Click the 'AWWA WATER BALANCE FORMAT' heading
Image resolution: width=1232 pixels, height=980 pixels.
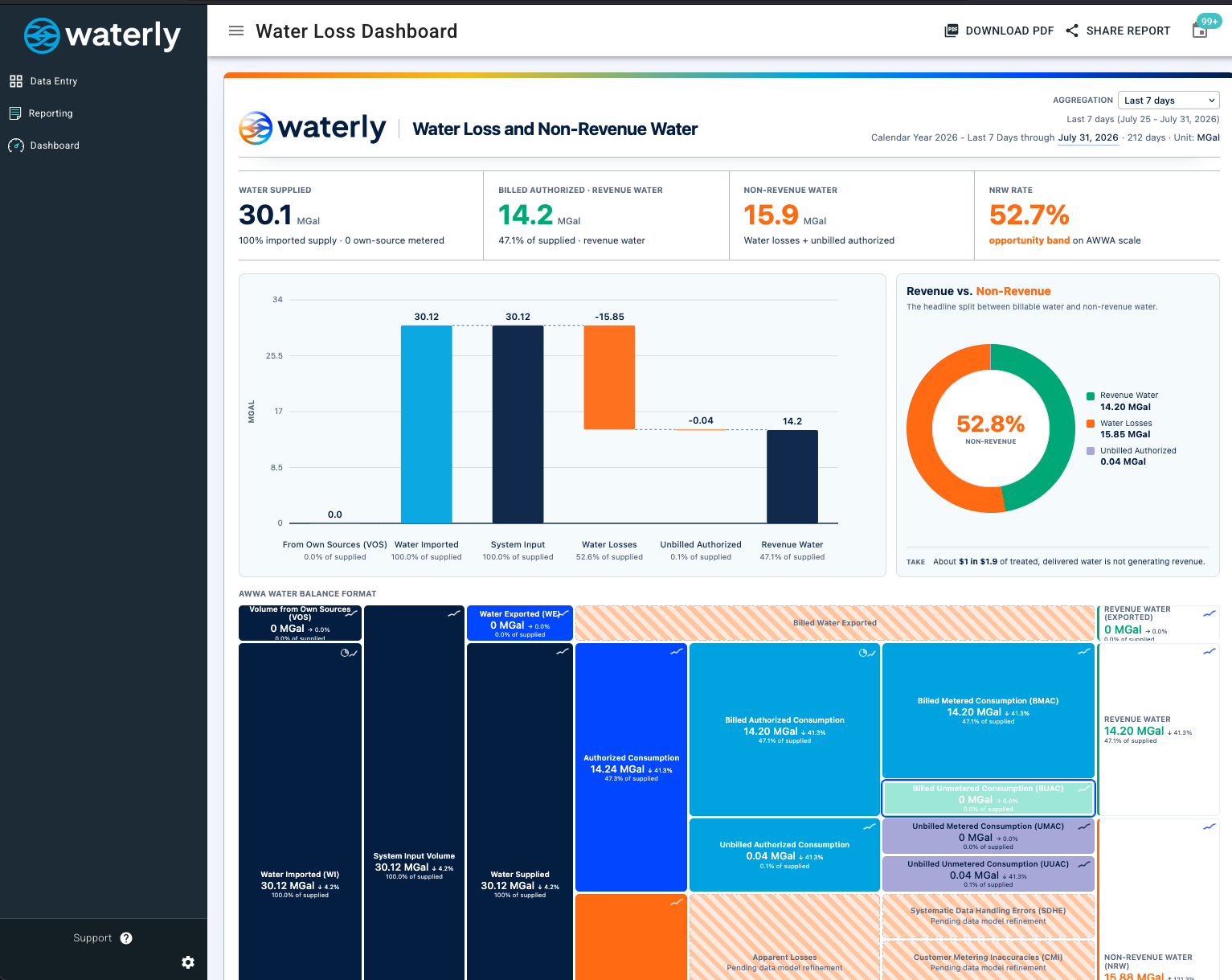click(308, 594)
